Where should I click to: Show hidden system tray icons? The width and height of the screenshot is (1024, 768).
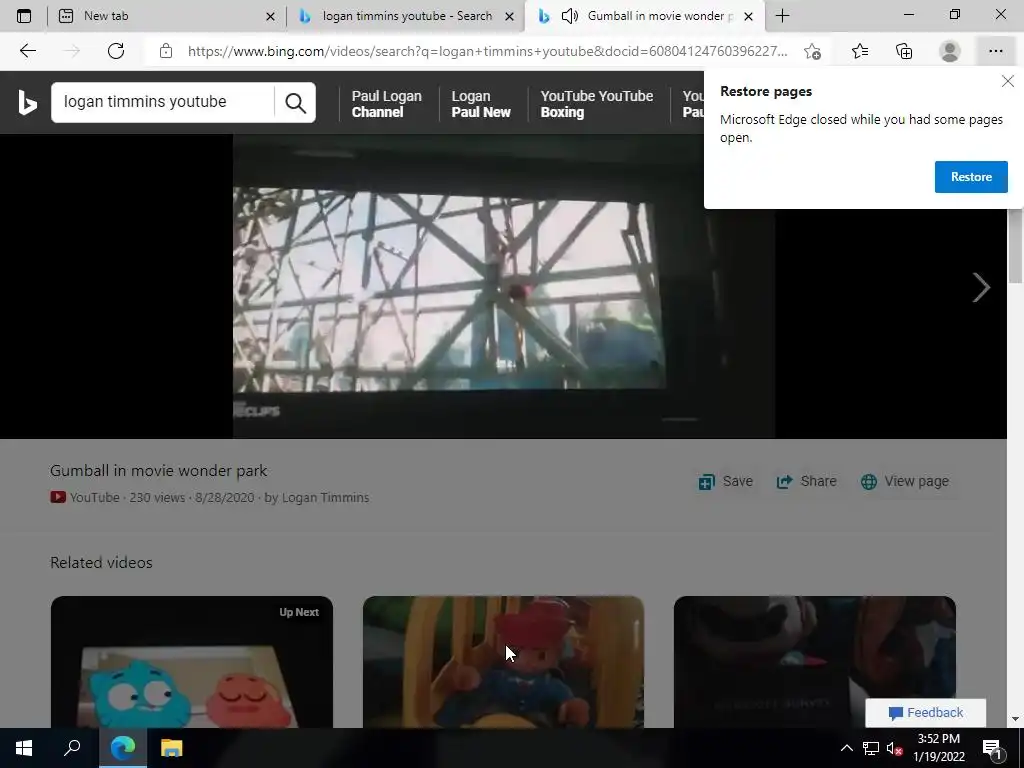846,748
